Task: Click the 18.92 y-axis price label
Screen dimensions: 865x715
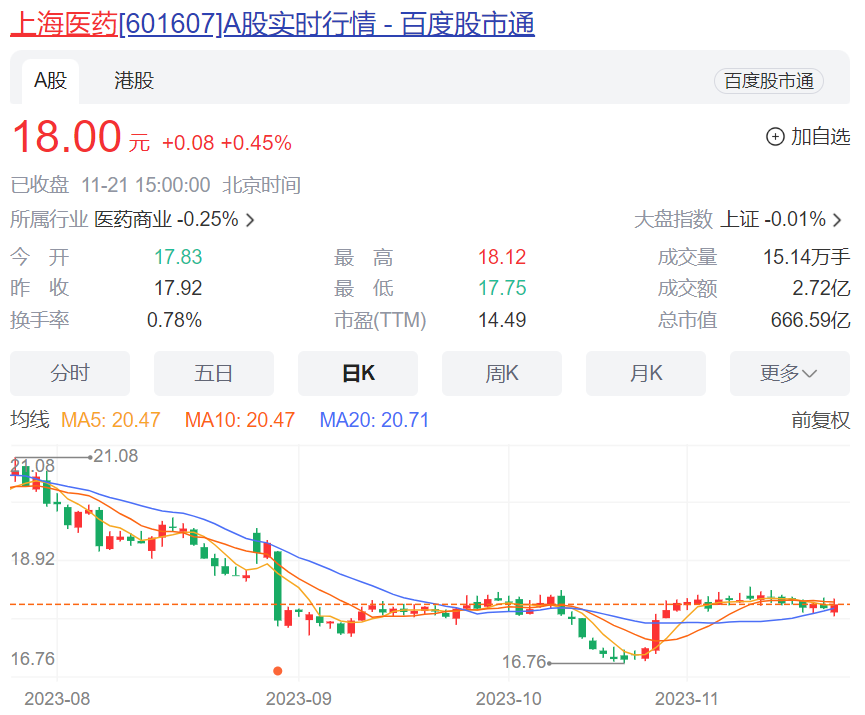Action: coord(33,559)
